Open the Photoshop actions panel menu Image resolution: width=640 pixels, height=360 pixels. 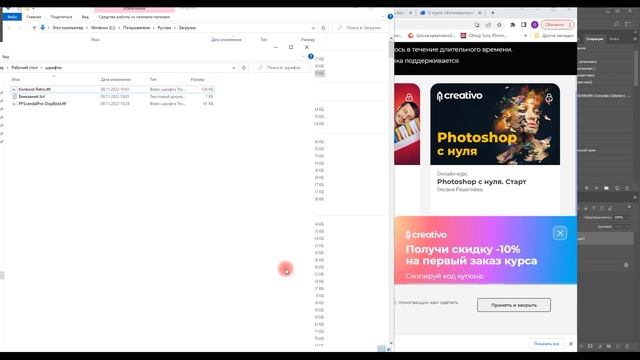[635, 39]
